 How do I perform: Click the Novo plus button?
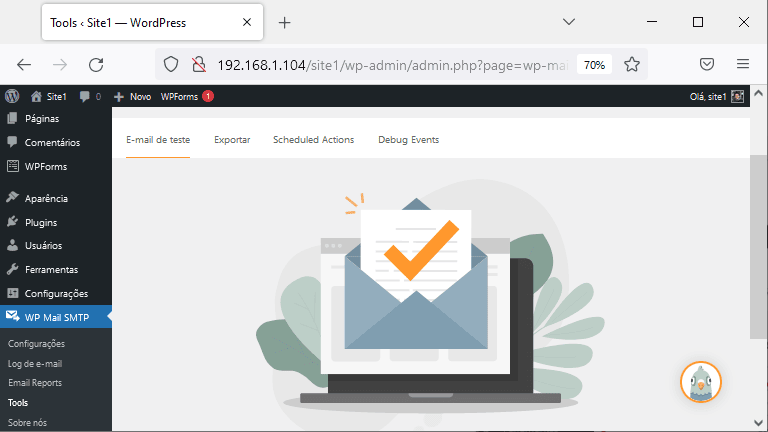(132, 96)
